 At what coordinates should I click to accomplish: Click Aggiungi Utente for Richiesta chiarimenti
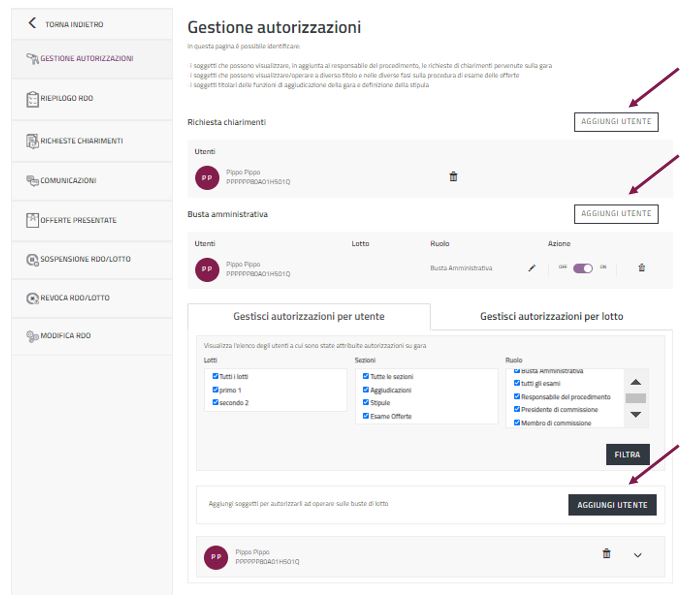616,122
